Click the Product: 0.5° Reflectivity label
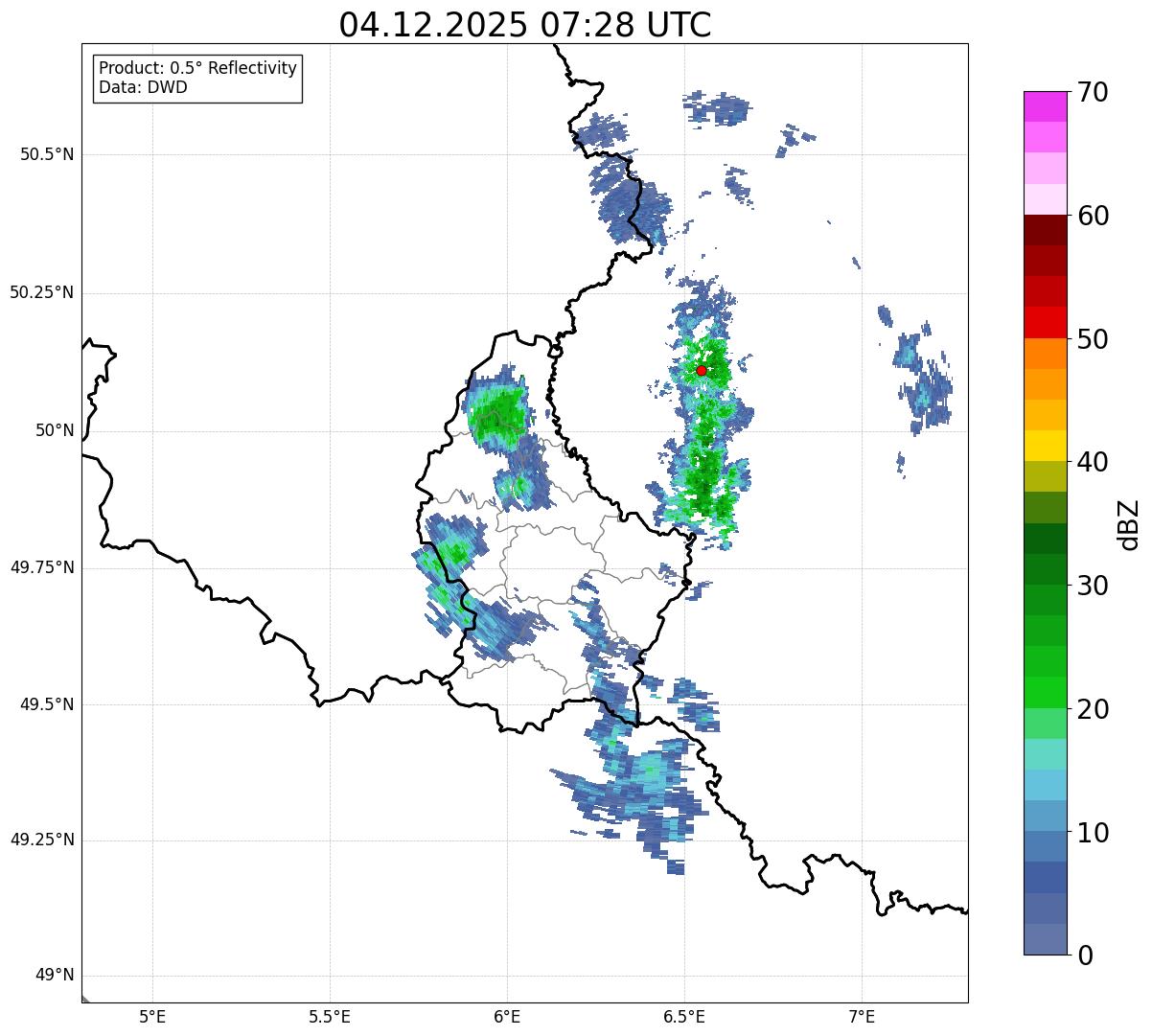 (197, 68)
